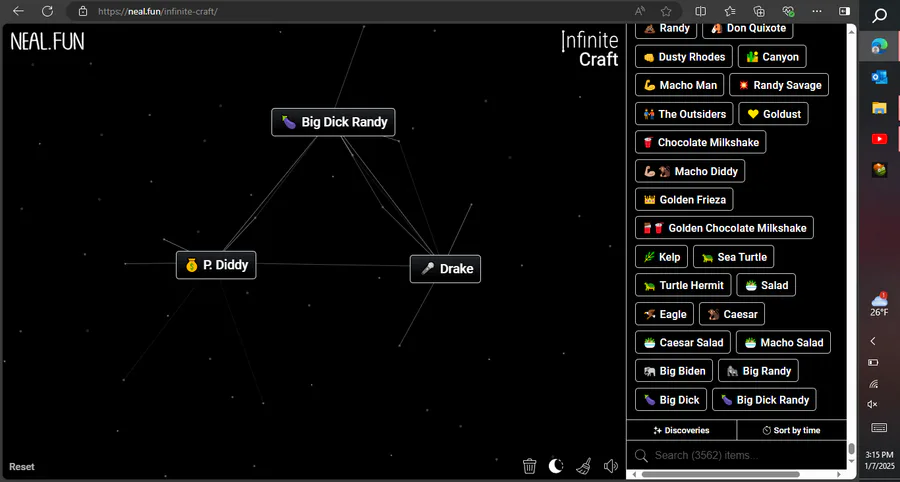900x482 pixels.
Task: Pick Macho Salad item
Action: tap(783, 343)
